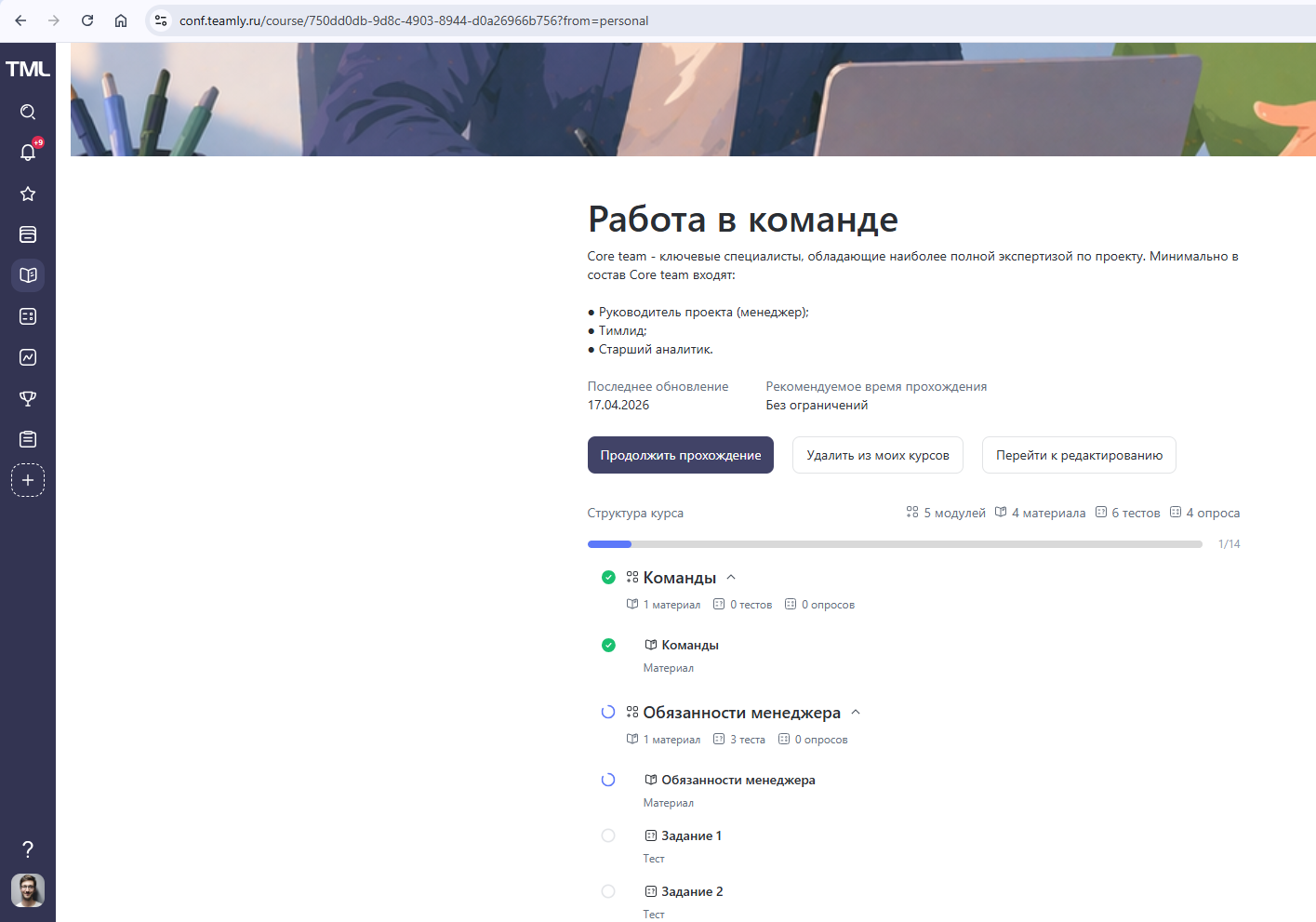Viewport: 1316px width, 922px height.
Task: Open the Команды material item
Action: point(688,644)
